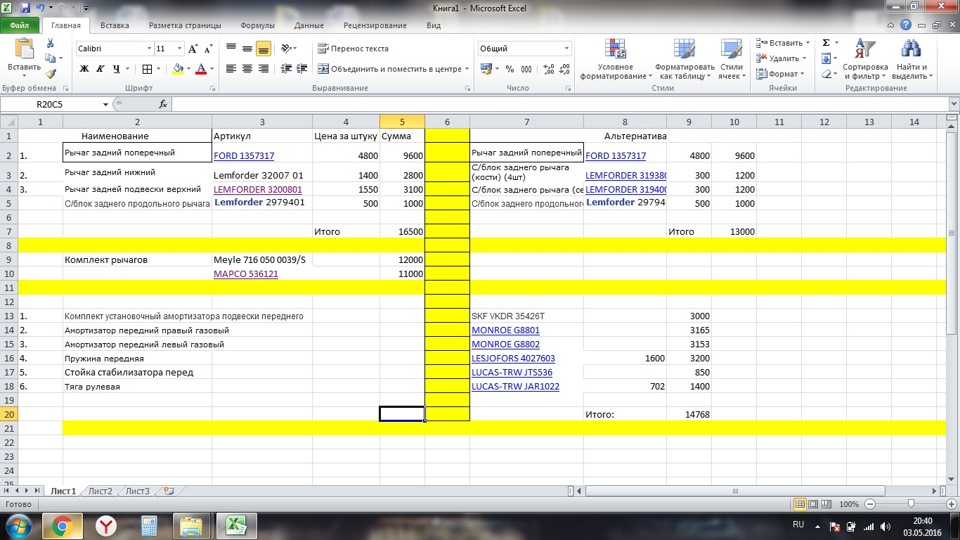Click the increase indent icon
This screenshot has width=960, height=540.
[302, 69]
